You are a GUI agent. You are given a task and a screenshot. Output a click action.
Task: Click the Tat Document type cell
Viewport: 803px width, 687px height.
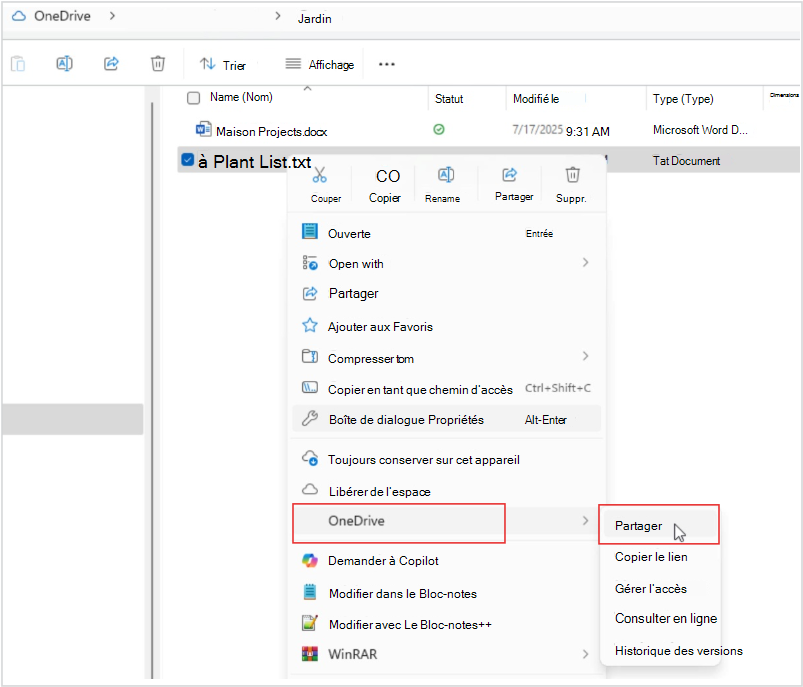click(686, 161)
